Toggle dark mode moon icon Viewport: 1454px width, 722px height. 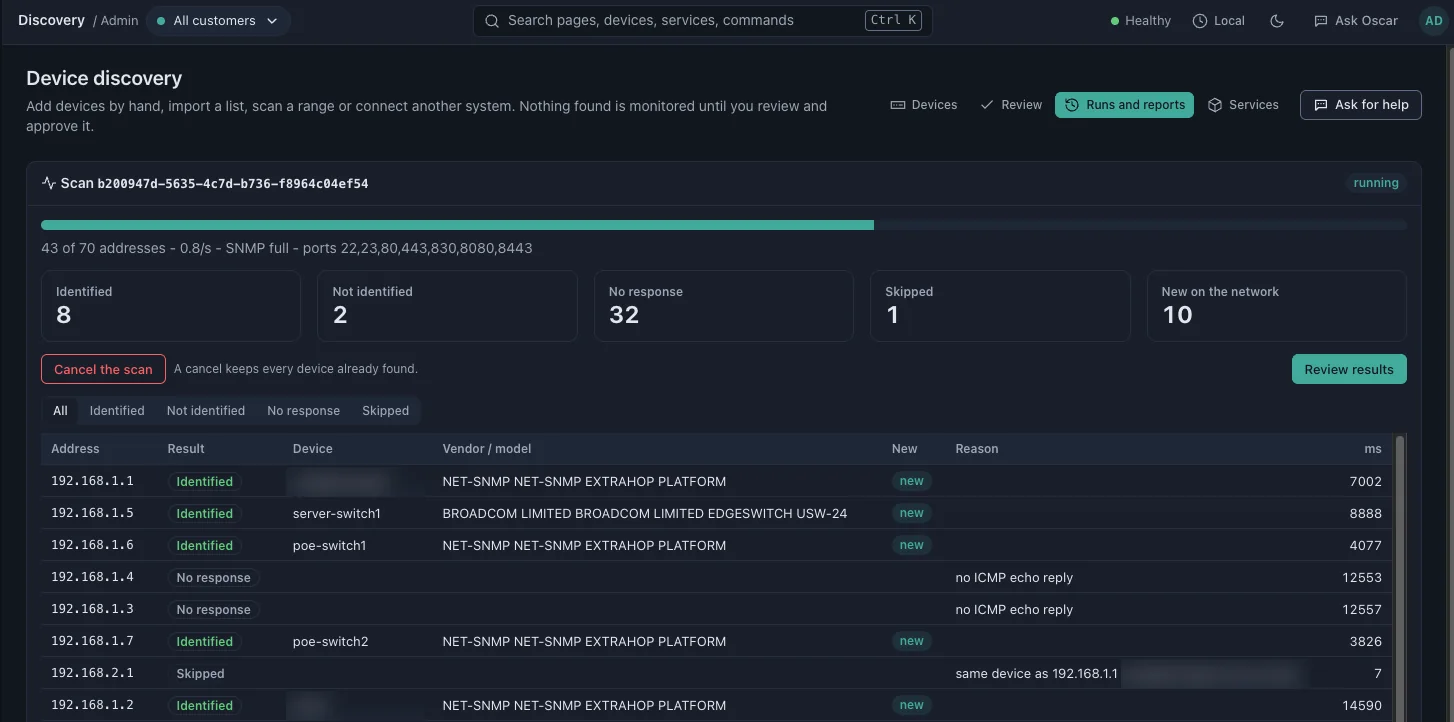click(1277, 20)
